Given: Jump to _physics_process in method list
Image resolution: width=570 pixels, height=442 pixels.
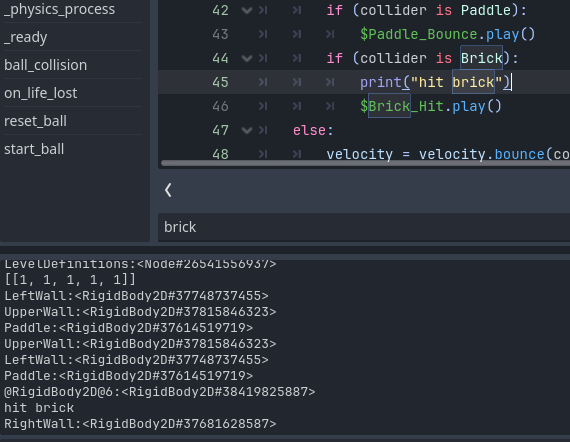Looking at the screenshot, I should coord(59,9).
